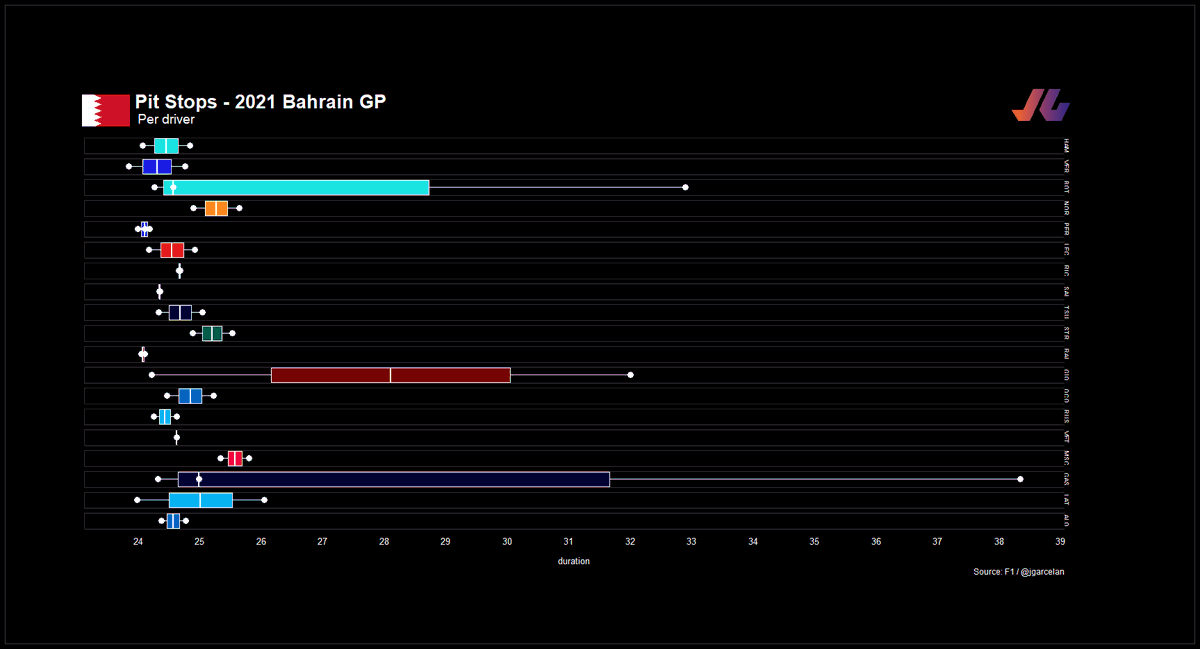Click x-axis tick label 25
Screen dimensions: 1200x649
tap(199, 541)
